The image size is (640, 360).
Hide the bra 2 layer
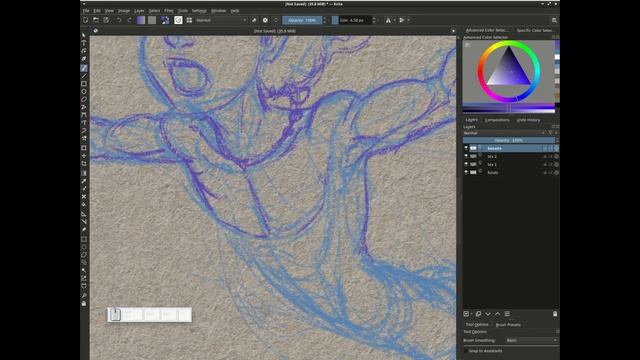[x=466, y=156]
